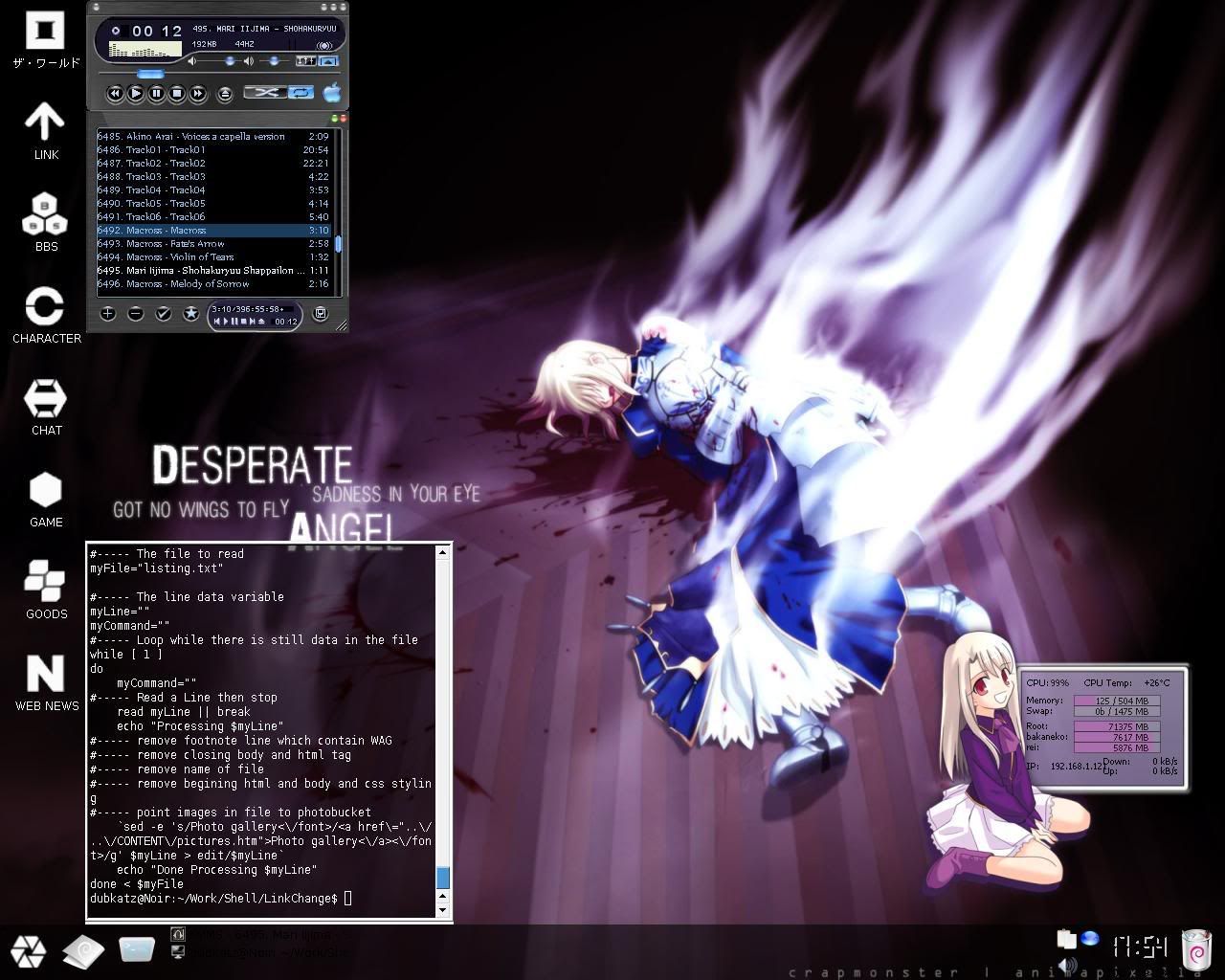This screenshot has height=980, width=1225.
Task: Click the song seek bar handle
Action: click(x=150, y=74)
